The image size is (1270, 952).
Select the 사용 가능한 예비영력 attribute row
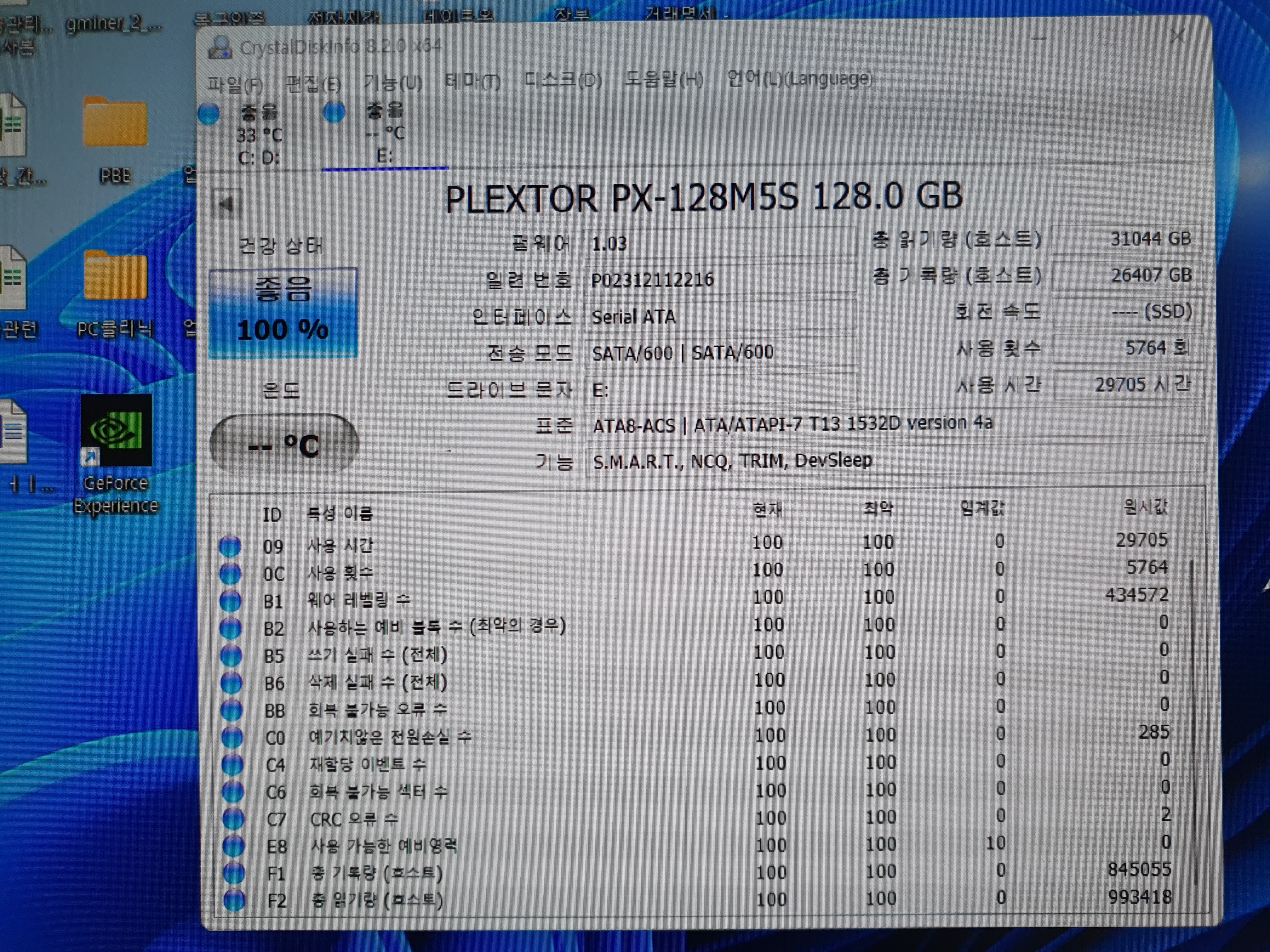pos(697,844)
